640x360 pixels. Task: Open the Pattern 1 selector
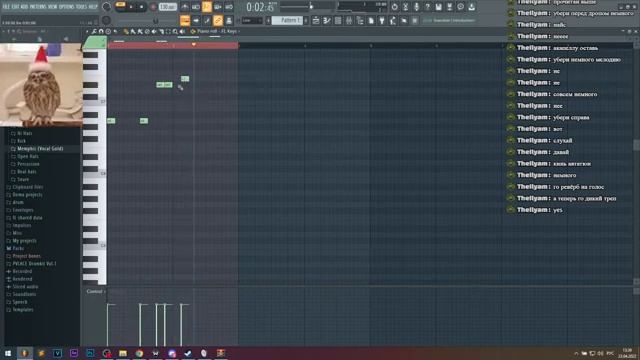[287, 20]
